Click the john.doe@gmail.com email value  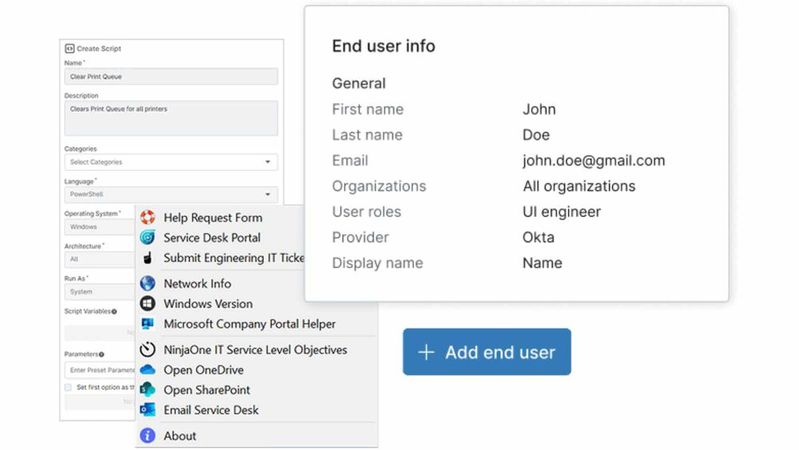point(593,160)
